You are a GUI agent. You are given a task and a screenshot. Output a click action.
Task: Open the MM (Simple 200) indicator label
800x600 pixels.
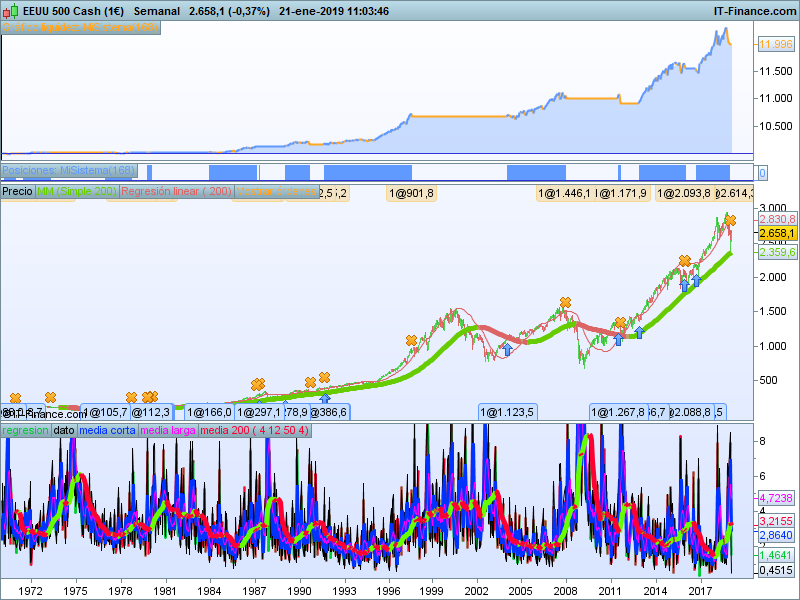click(x=76, y=192)
